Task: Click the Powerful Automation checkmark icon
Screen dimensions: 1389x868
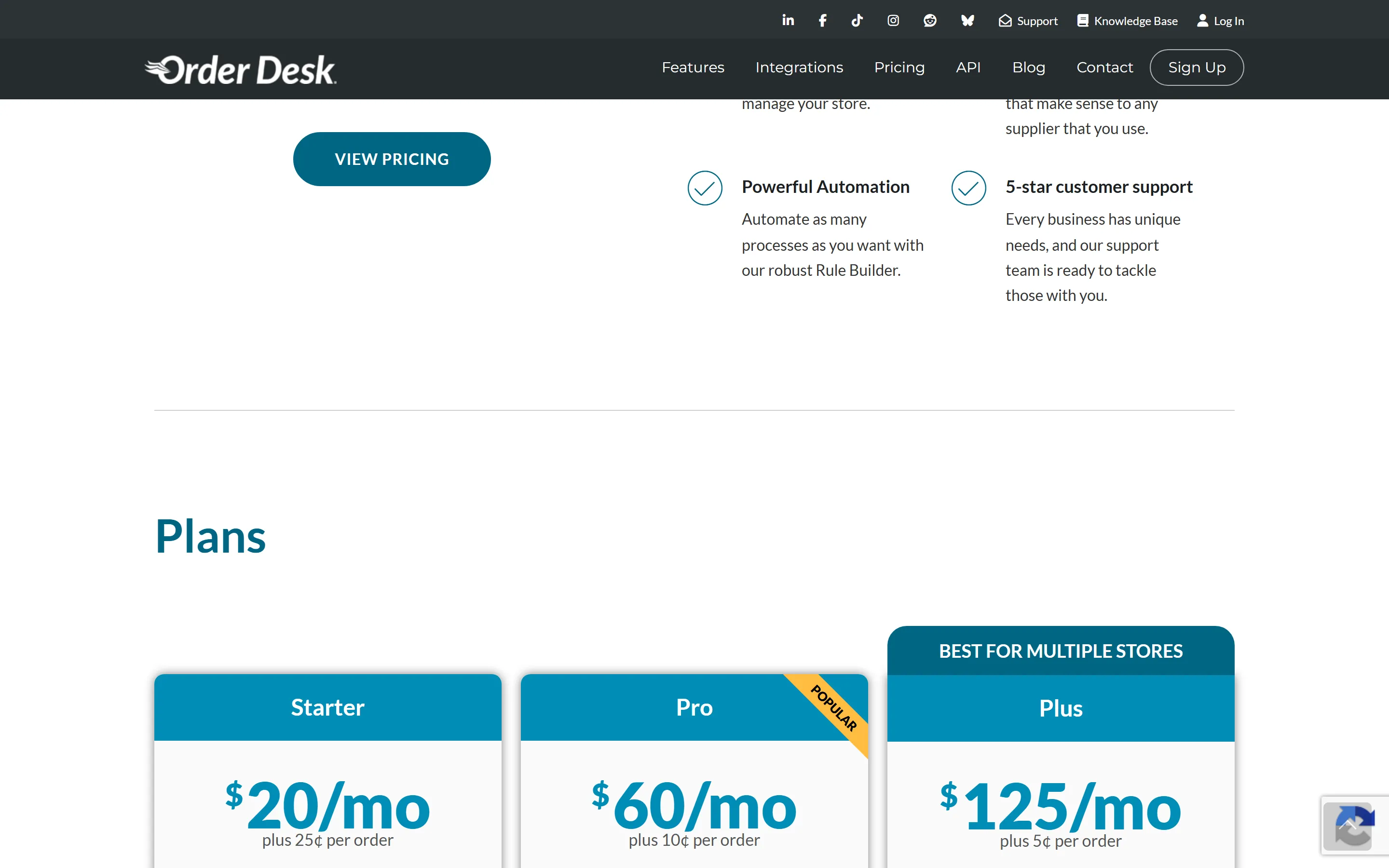Action: pos(705,188)
